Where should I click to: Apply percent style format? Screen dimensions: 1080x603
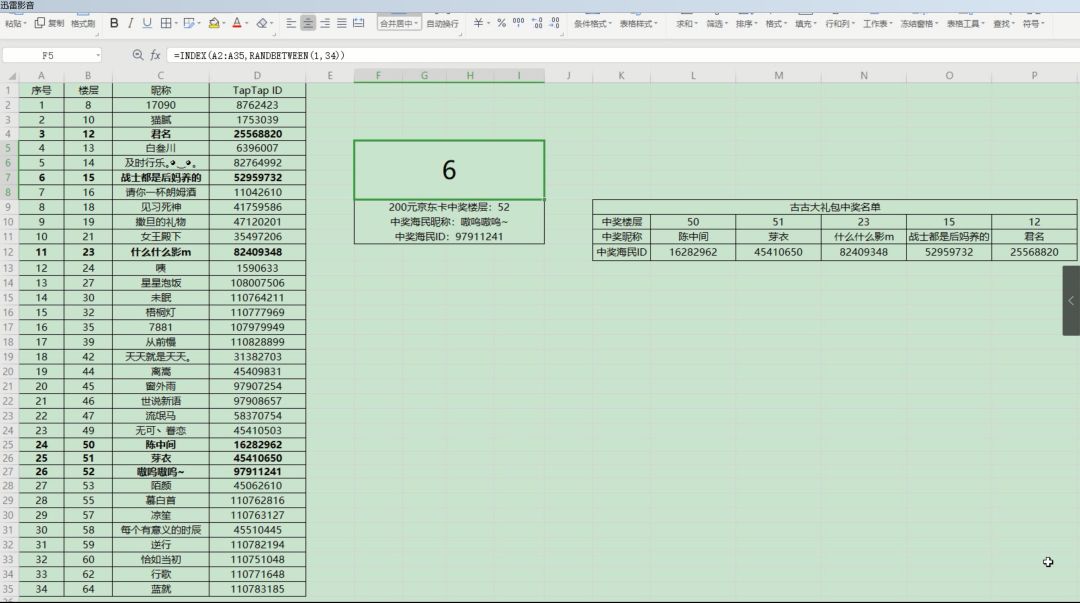501,23
